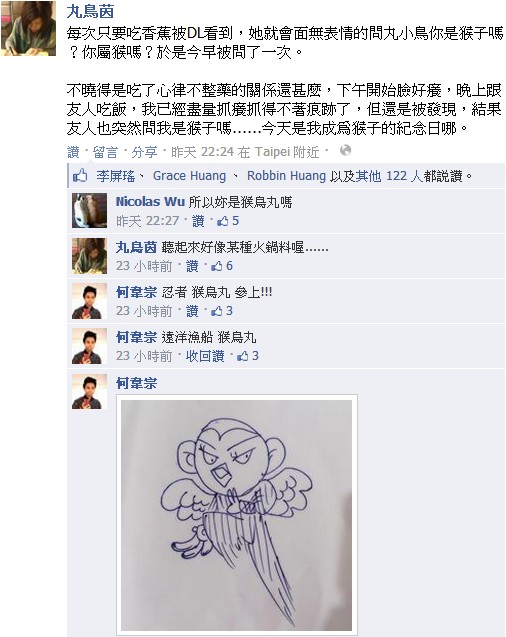
Task: Open like count 6 on 聽起來好像 comment
Action: coord(222,266)
